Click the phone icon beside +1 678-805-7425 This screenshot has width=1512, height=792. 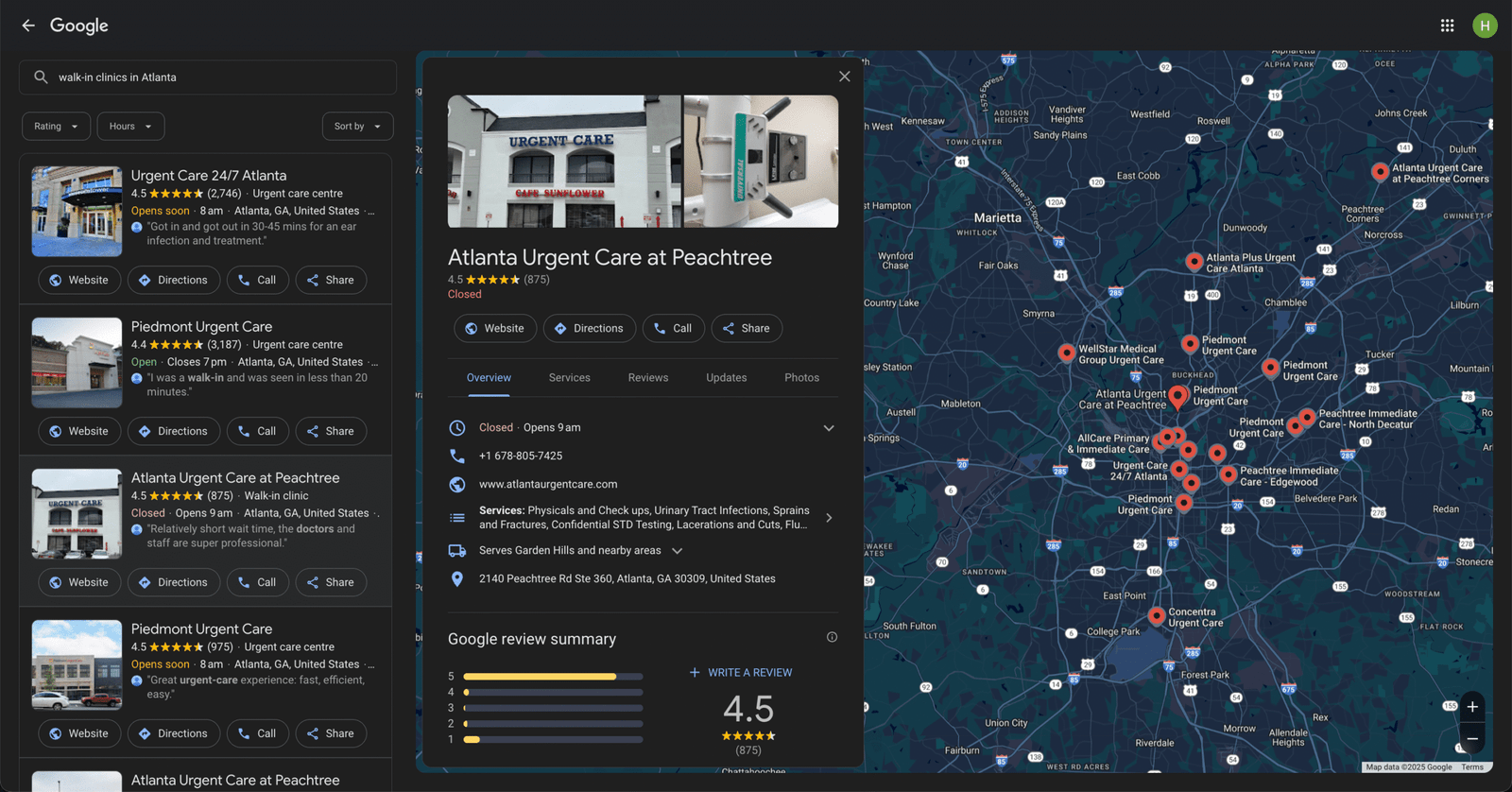click(457, 456)
